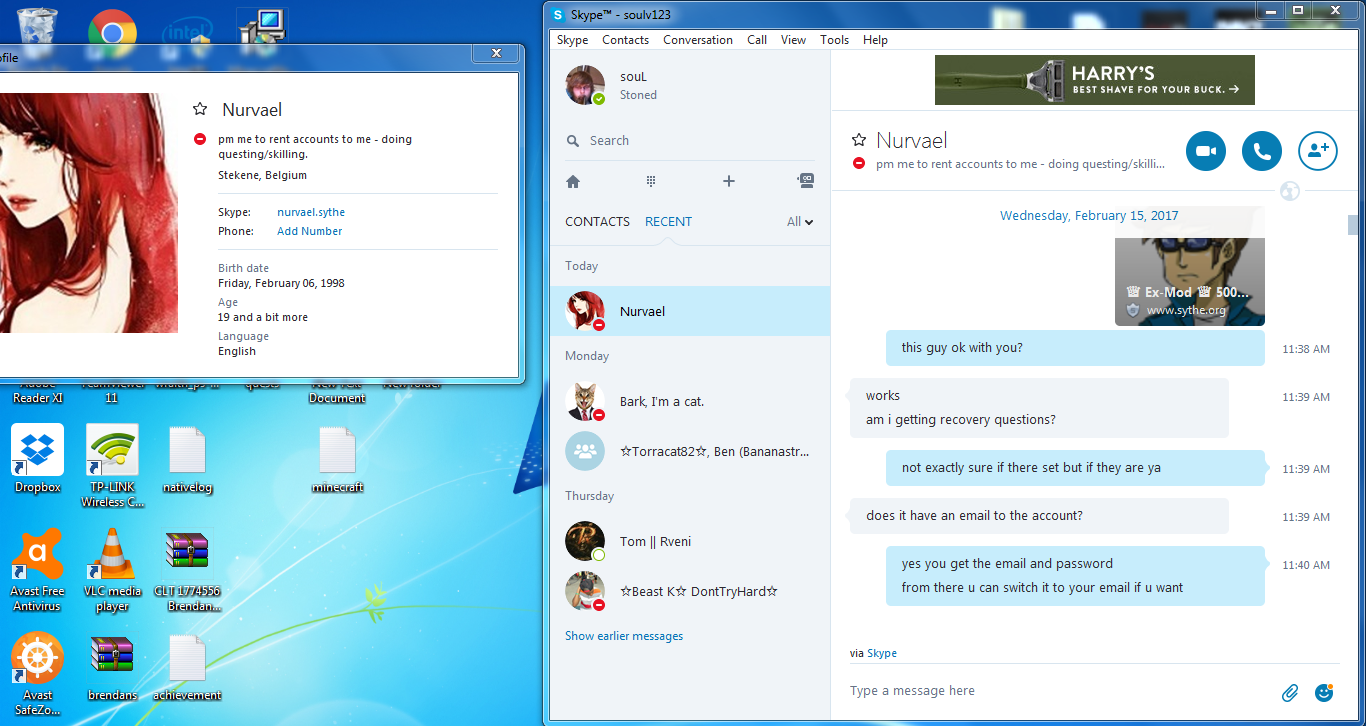1366x726 pixels.
Task: Open the Call menu
Action: pos(757,40)
